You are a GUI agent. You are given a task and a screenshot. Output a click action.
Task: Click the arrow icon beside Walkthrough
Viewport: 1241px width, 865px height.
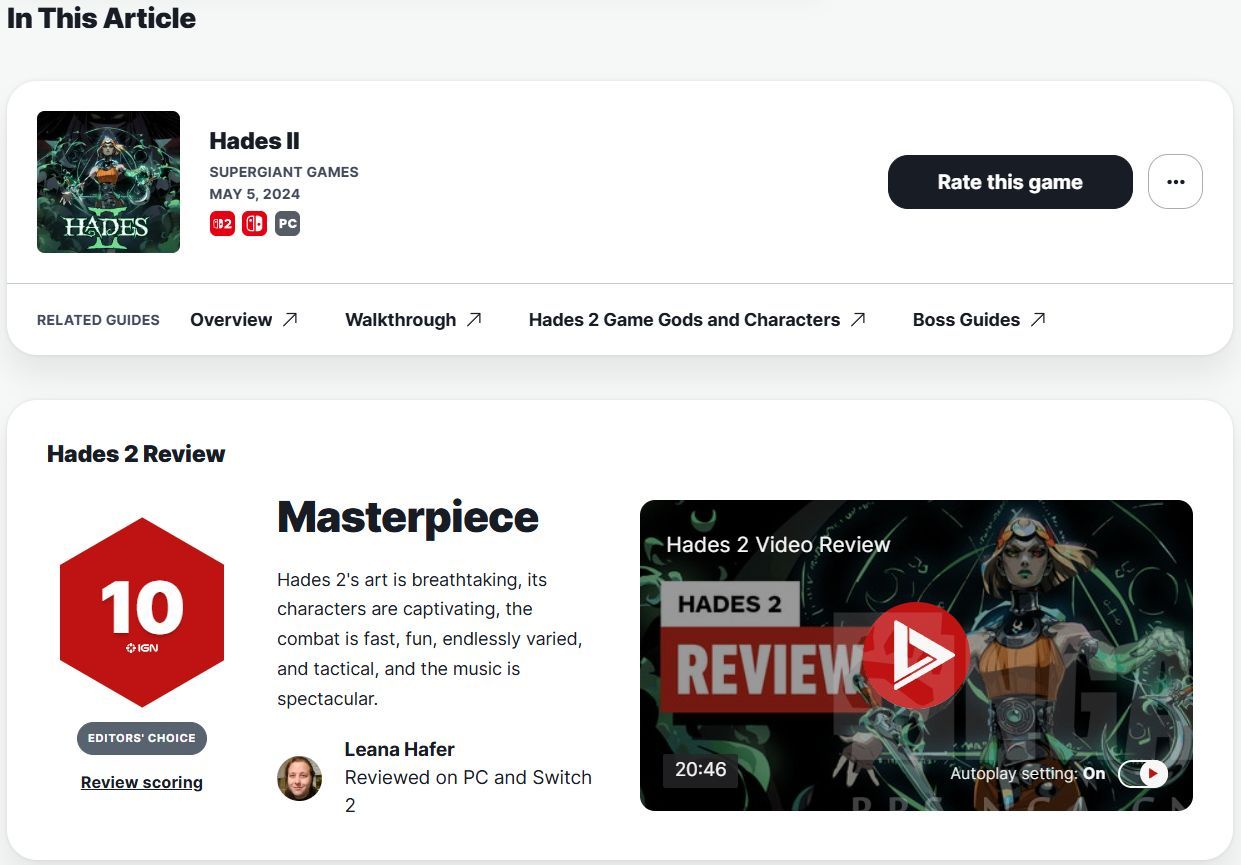474,320
